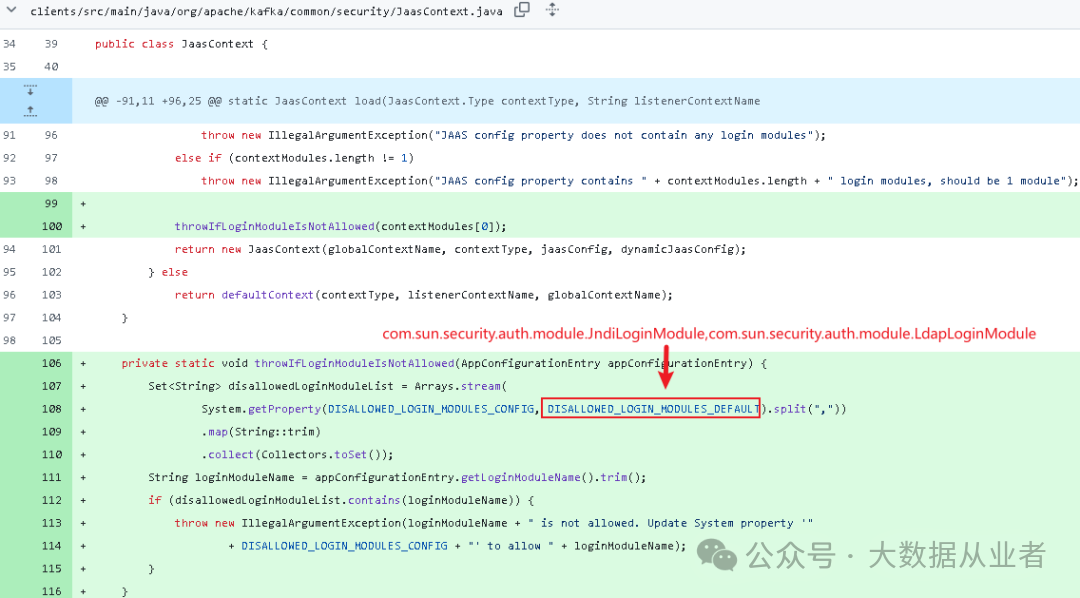
Task: Expand hidden lines downward in the hunk header
Action: pyautogui.click(x=30, y=90)
